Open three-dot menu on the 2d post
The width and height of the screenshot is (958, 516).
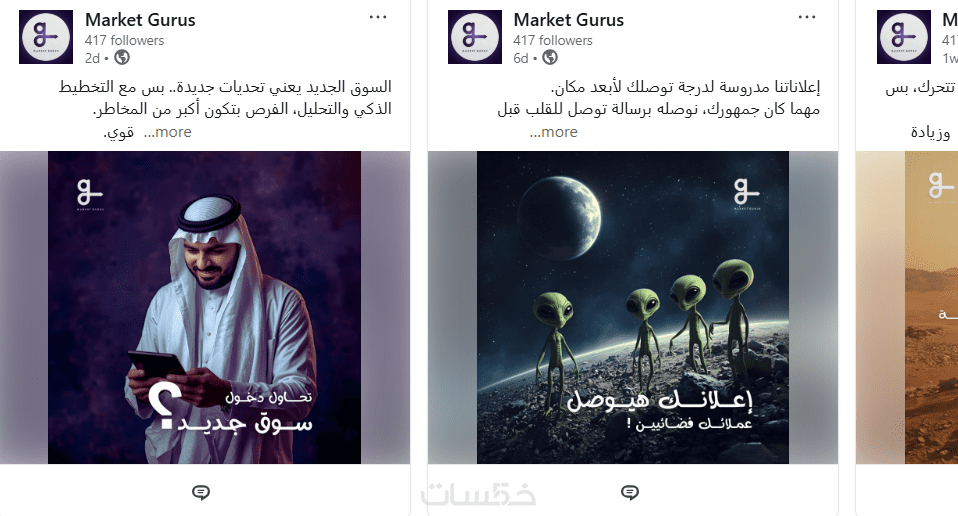pyautogui.click(x=378, y=17)
